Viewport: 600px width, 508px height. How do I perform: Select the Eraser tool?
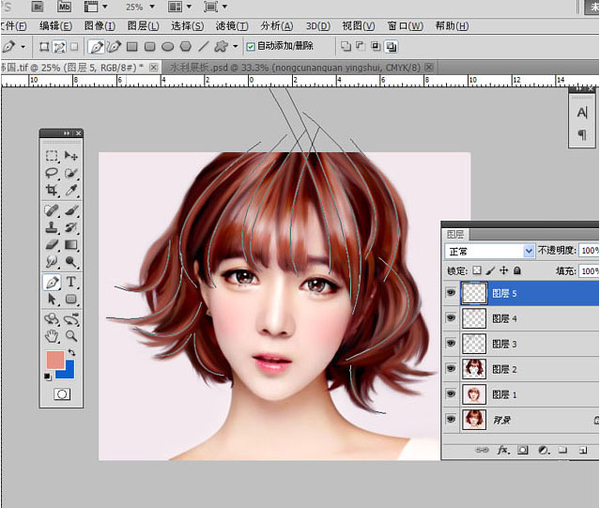click(x=52, y=245)
